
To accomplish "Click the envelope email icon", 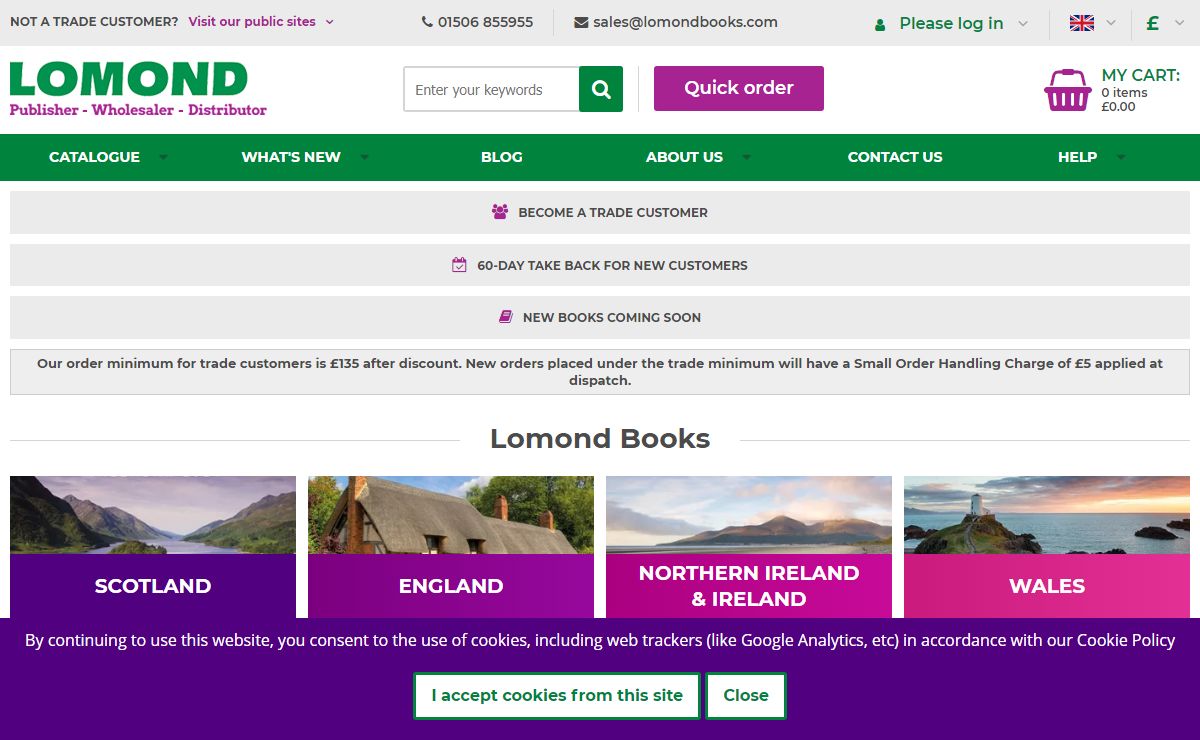I will point(581,22).
